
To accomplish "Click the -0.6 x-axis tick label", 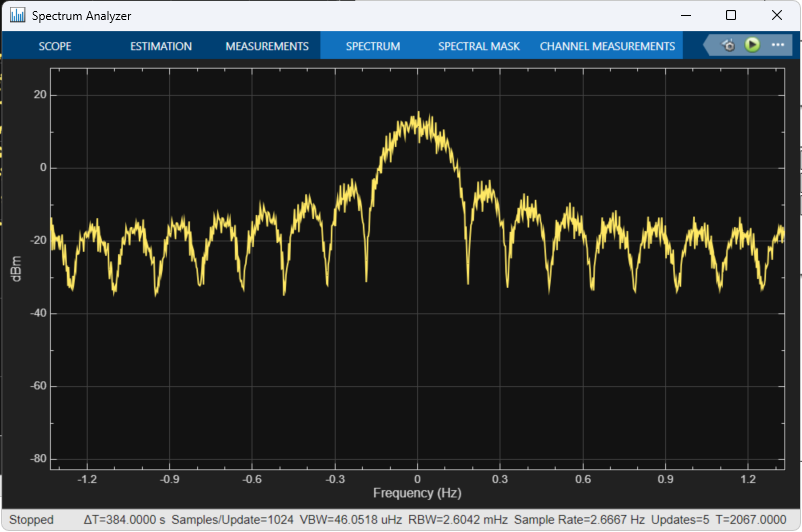I will pyautogui.click(x=252, y=479).
